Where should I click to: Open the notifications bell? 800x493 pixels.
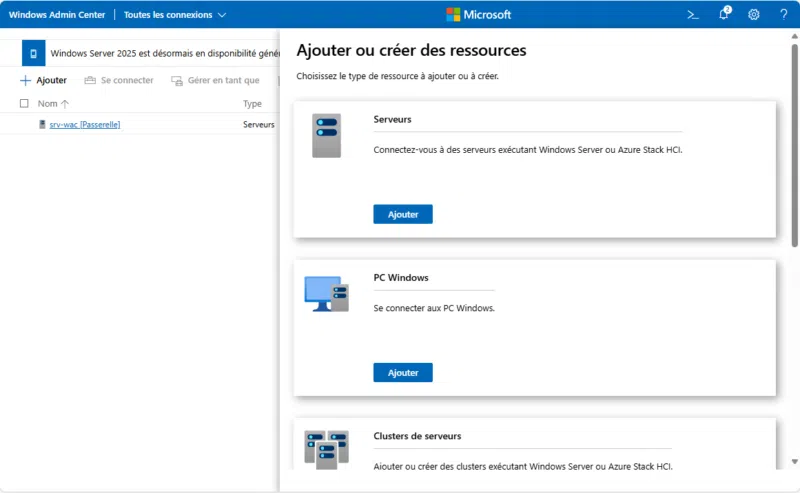tap(724, 14)
